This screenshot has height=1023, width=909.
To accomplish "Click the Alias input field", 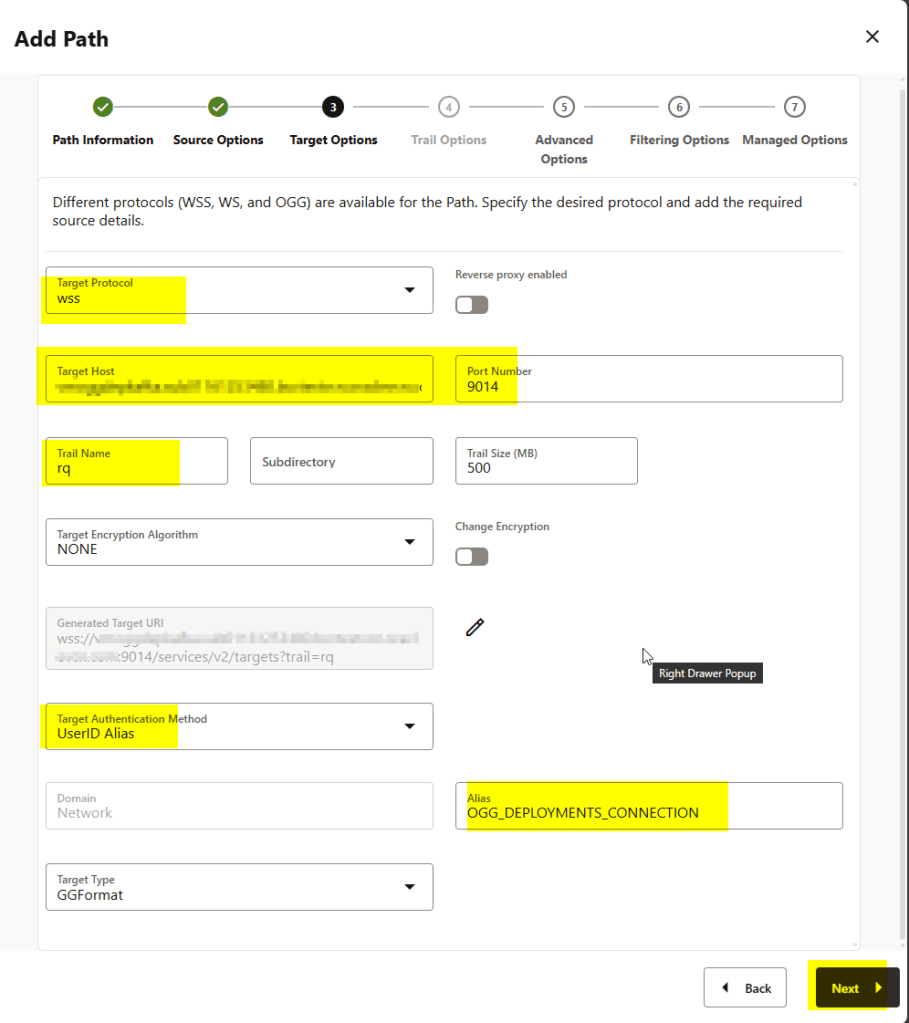I will click(648, 806).
